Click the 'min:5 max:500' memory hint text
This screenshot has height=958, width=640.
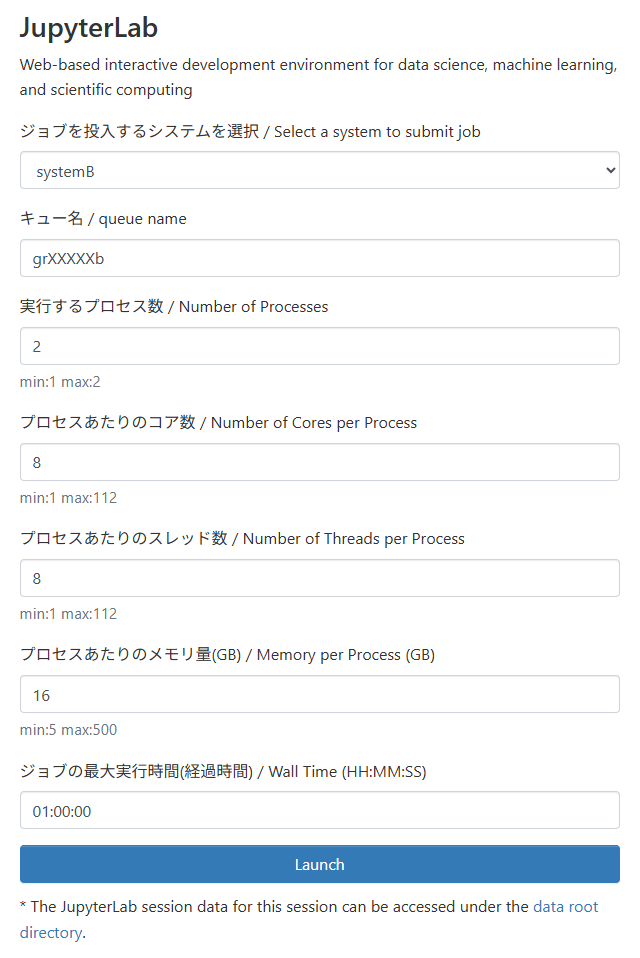pos(68,729)
